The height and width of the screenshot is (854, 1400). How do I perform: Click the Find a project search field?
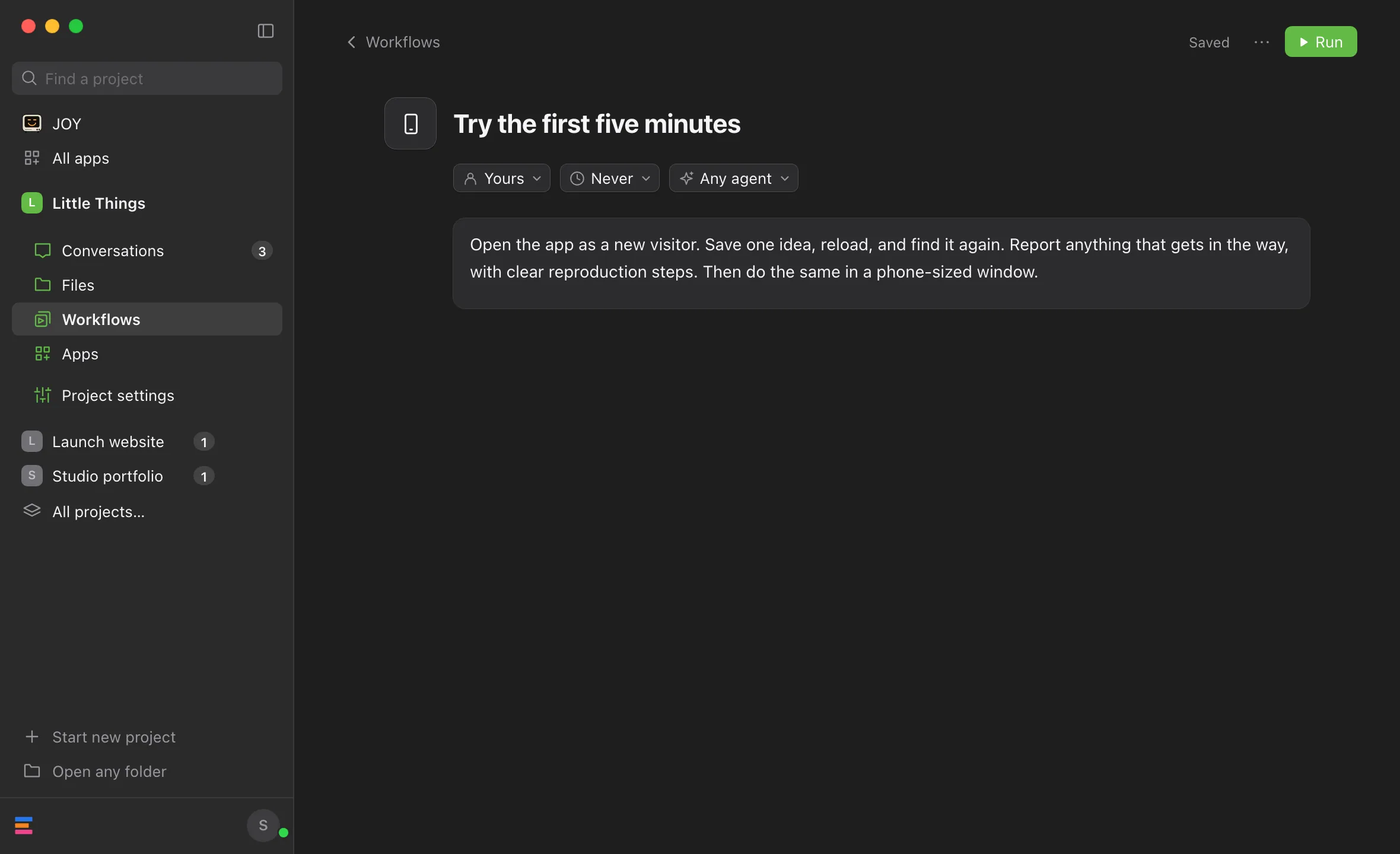(147, 78)
